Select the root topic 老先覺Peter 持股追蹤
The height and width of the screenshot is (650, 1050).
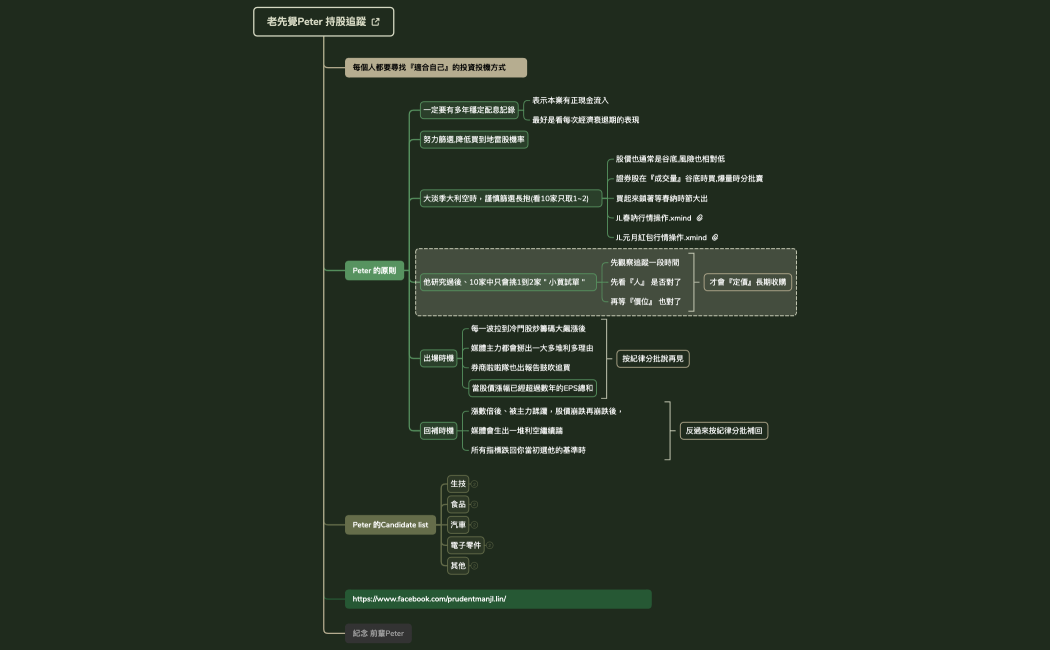pos(316,21)
